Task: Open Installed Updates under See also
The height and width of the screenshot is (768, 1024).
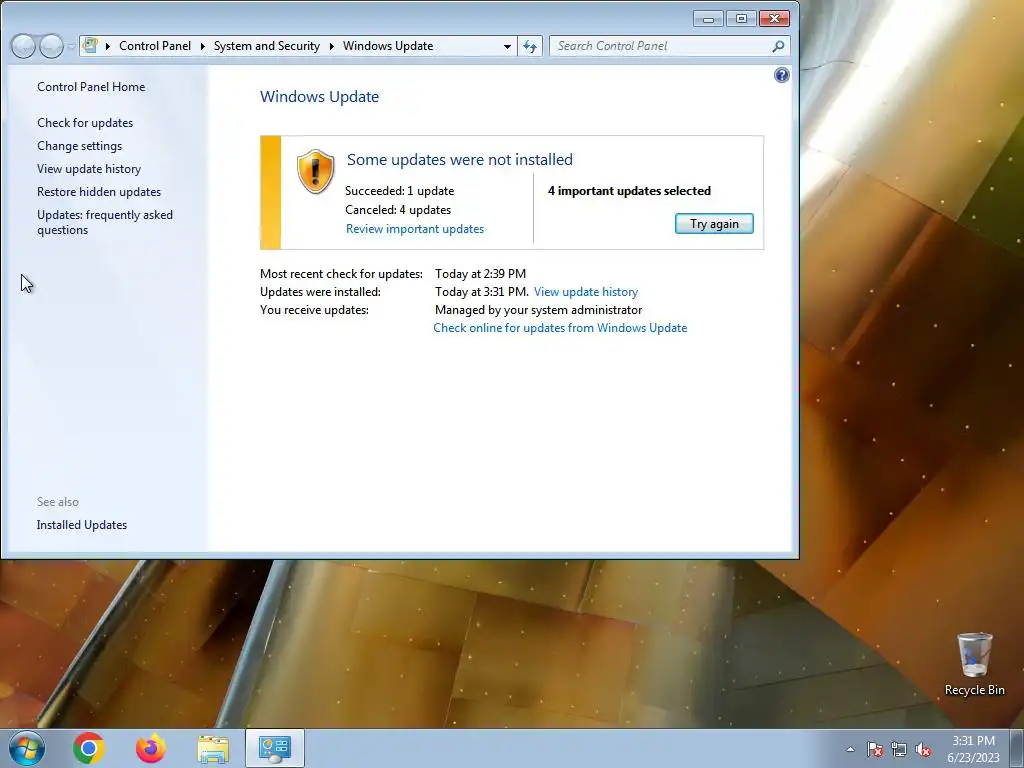Action: 82,525
